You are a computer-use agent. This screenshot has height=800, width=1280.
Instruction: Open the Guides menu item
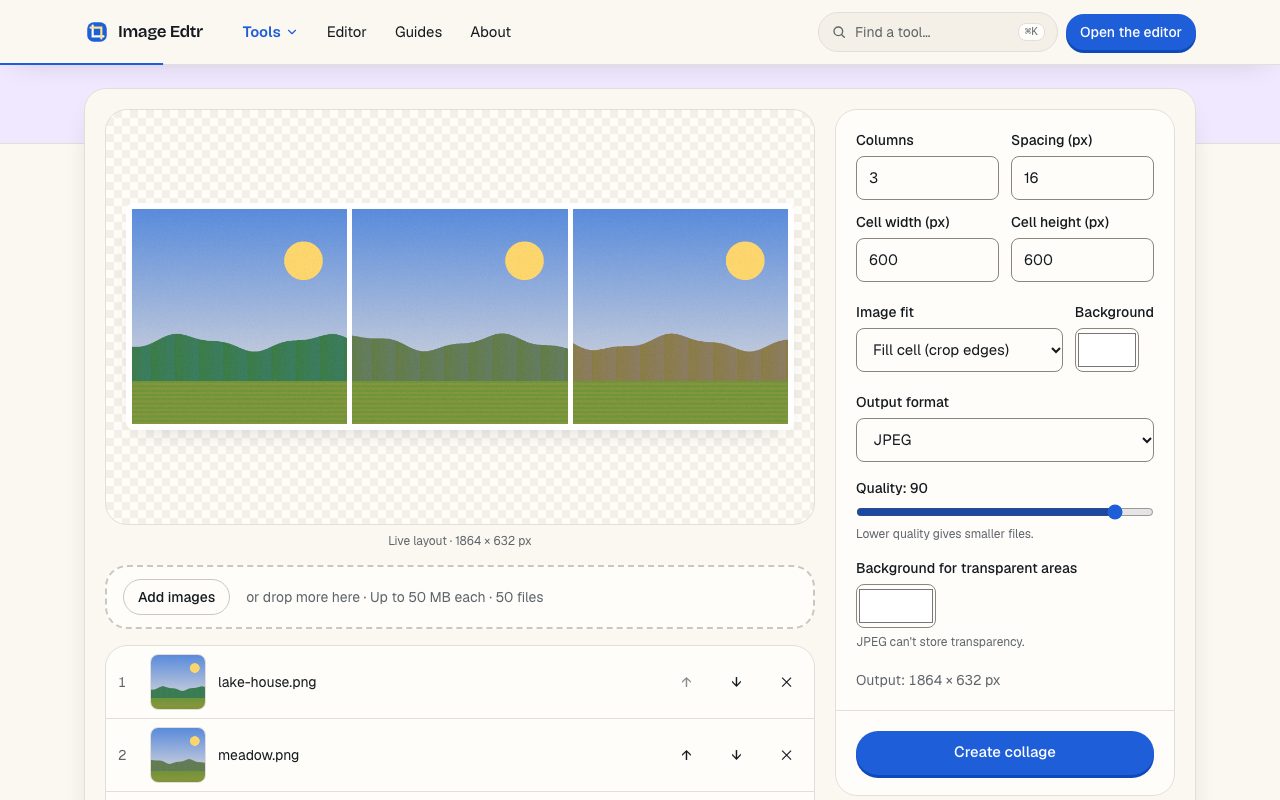click(418, 32)
